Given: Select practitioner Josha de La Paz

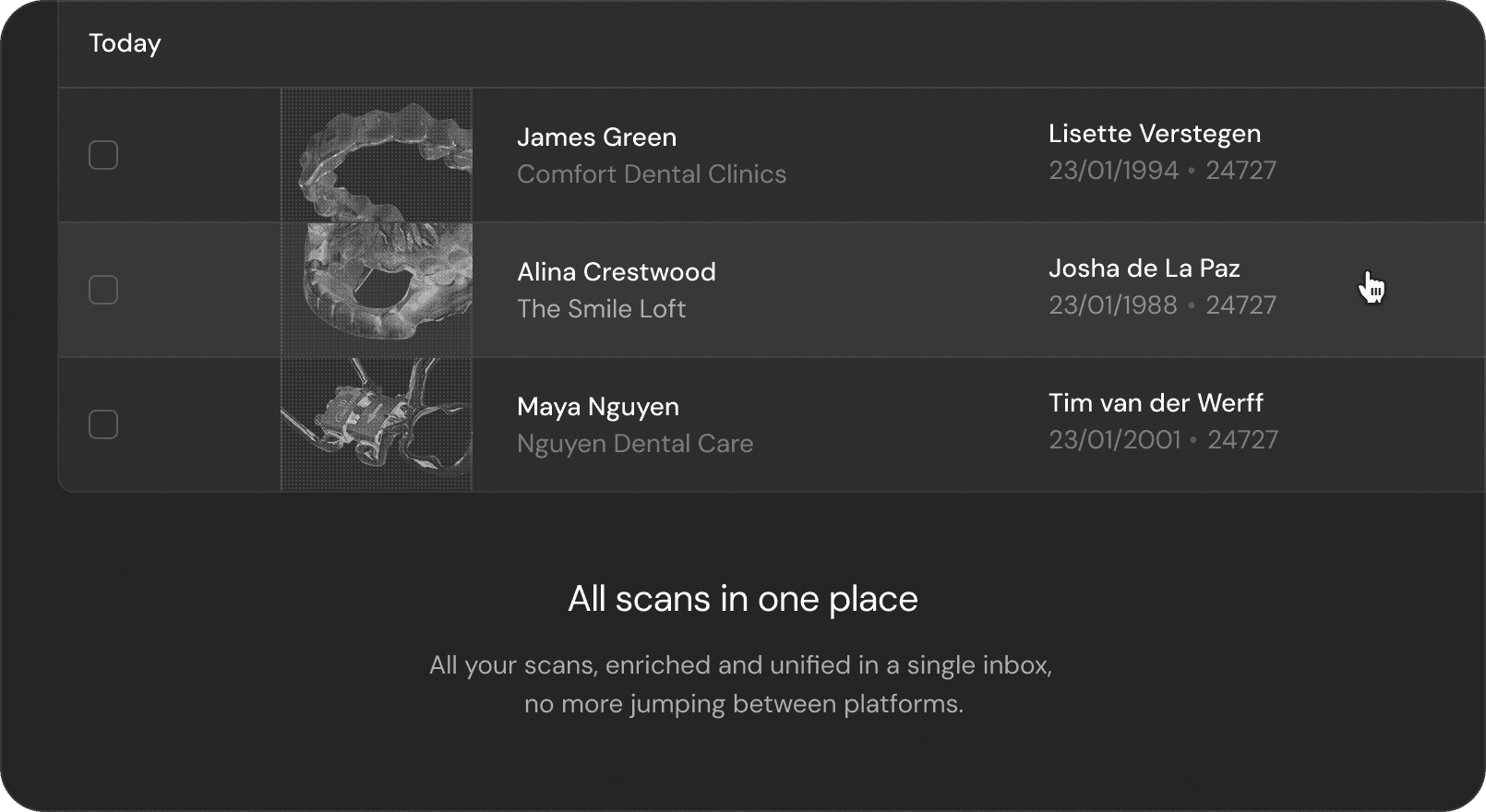Looking at the screenshot, I should click(1144, 268).
